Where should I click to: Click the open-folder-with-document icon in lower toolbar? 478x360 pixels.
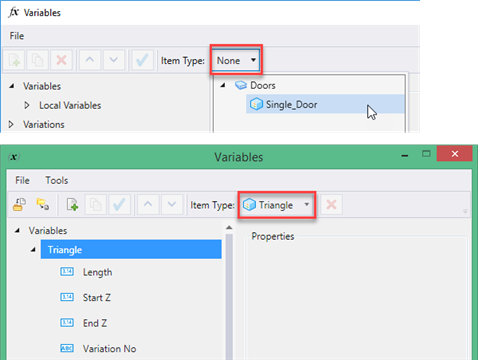(20, 204)
